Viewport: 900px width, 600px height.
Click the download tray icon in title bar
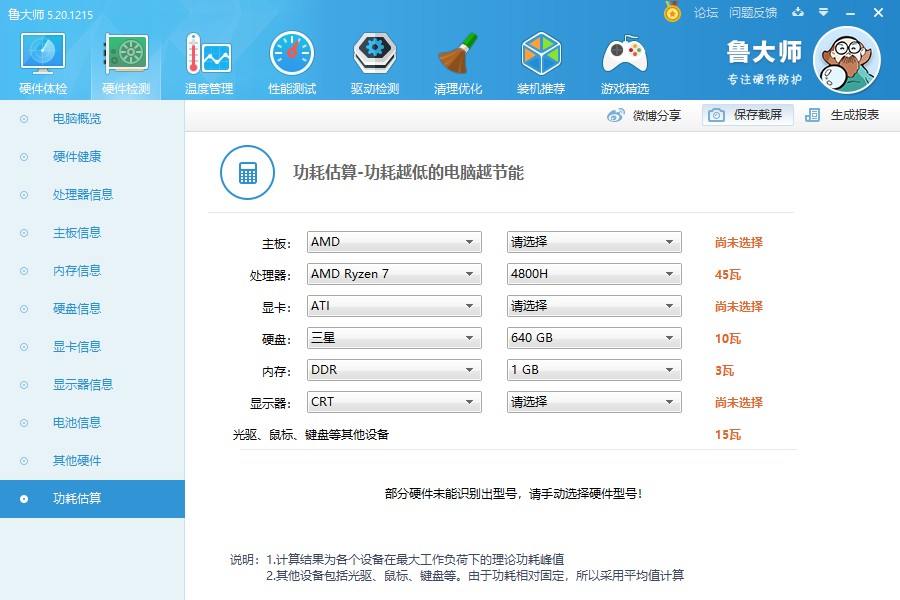pyautogui.click(x=798, y=12)
